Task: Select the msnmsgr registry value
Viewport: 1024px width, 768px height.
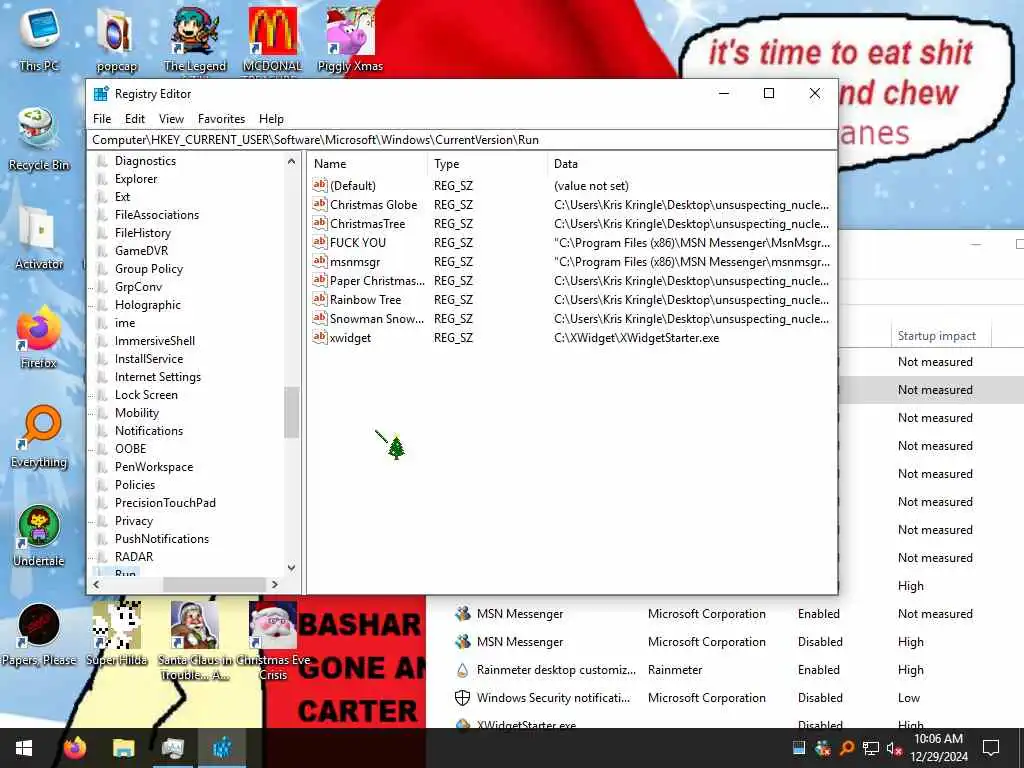Action: pyautogui.click(x=355, y=262)
